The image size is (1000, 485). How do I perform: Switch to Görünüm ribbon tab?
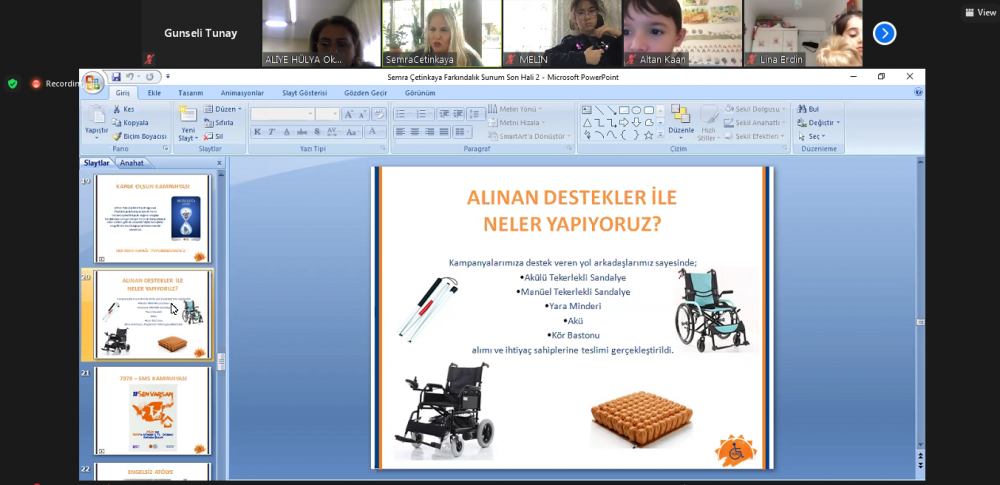tap(420, 93)
